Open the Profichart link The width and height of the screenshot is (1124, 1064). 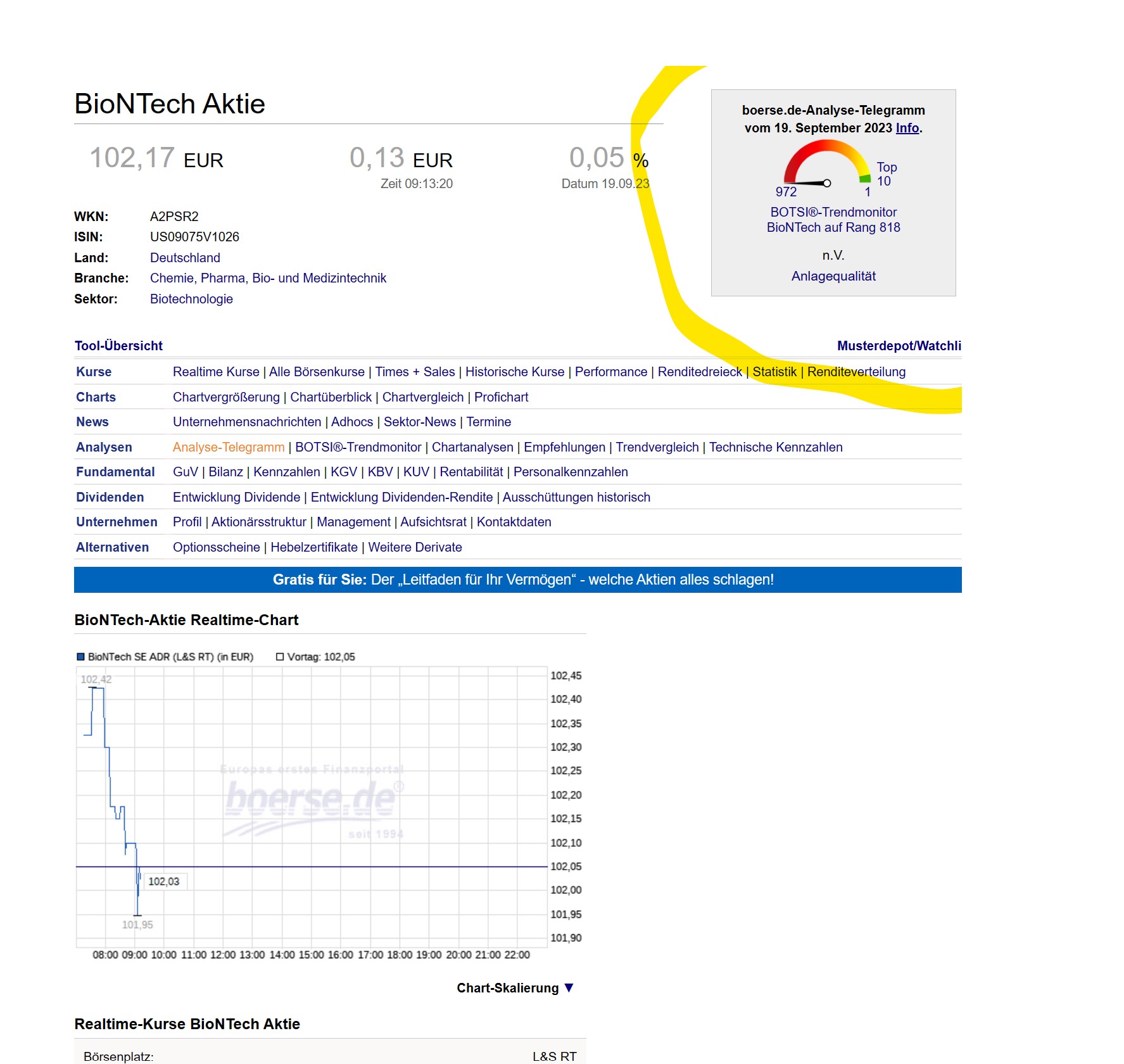pyautogui.click(x=501, y=397)
